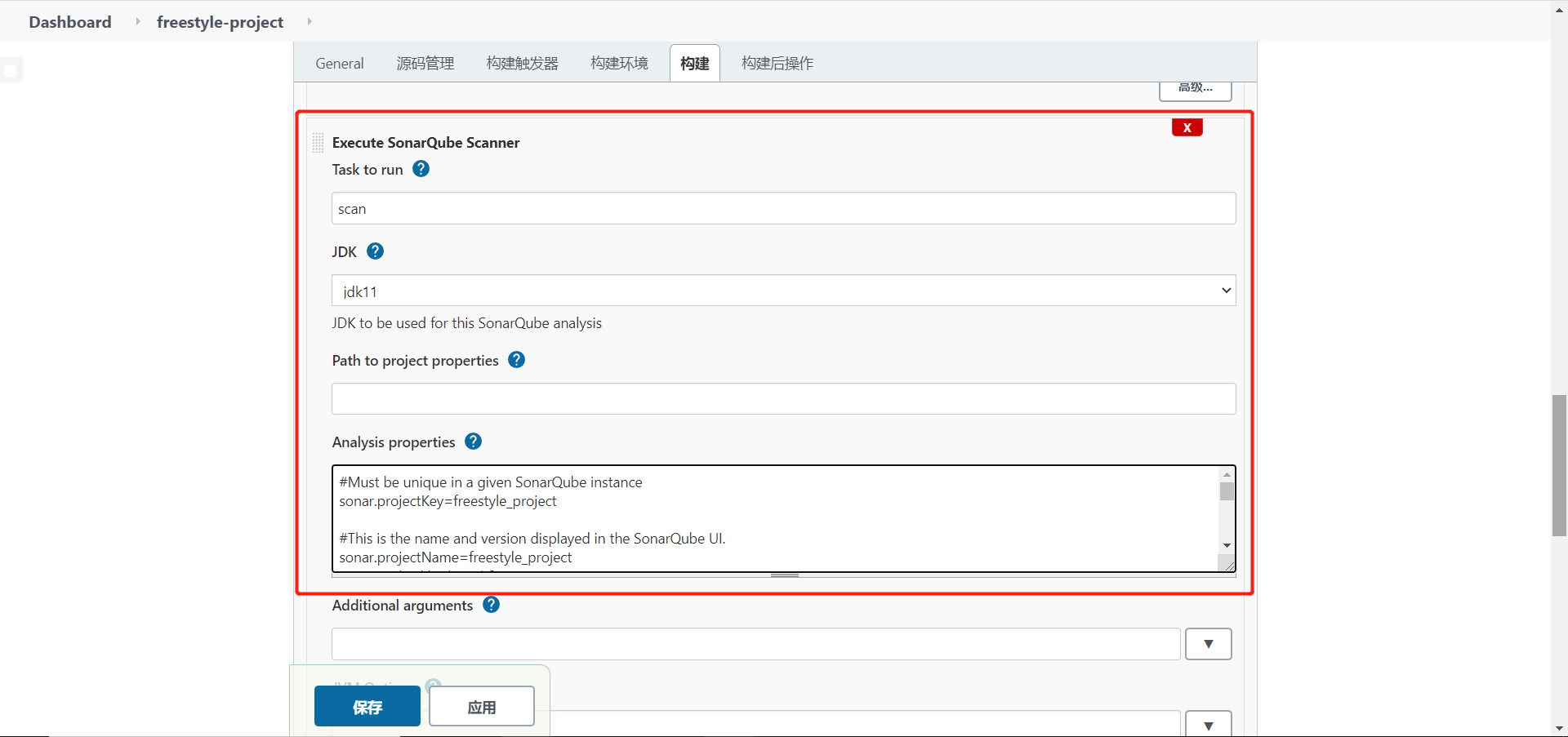1568x737 pixels.
Task: Click the 保存 save button
Action: click(367, 707)
